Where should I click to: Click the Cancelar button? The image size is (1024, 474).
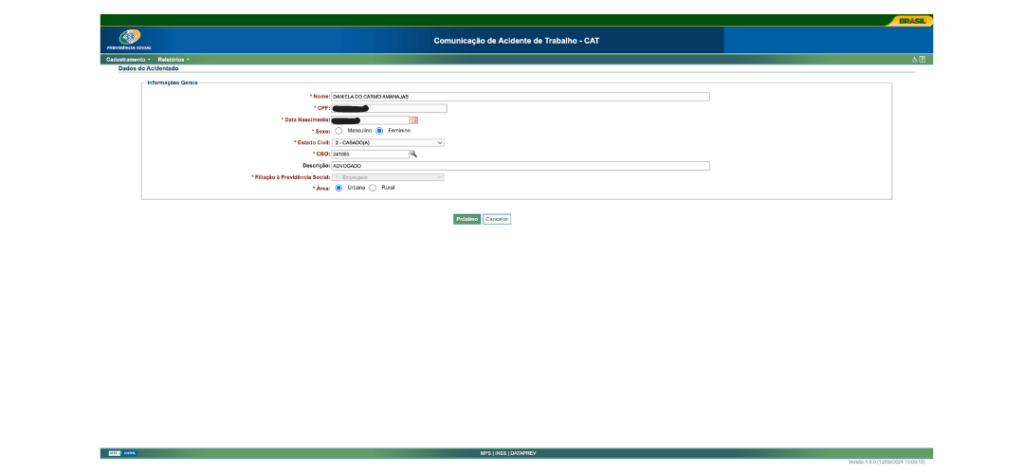[497, 219]
